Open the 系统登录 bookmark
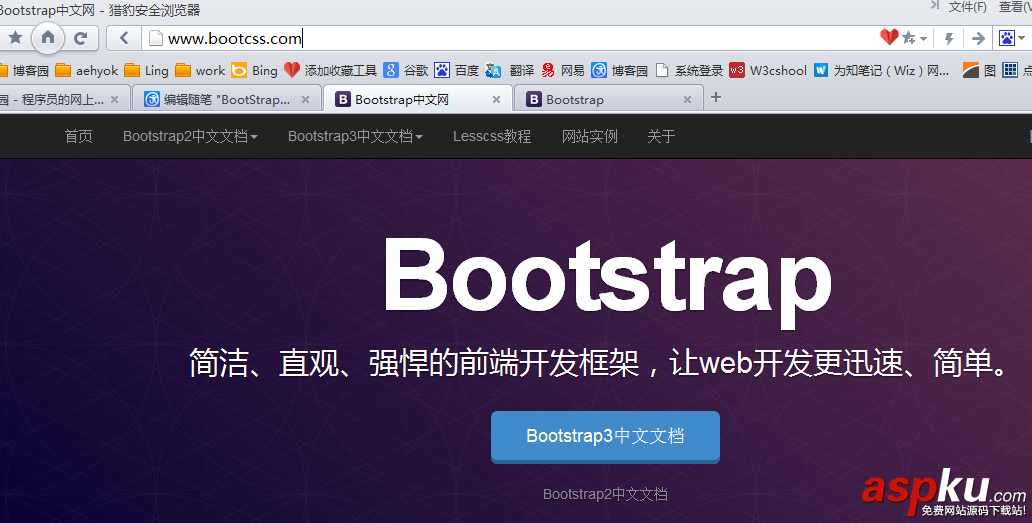Image resolution: width=1032 pixels, height=523 pixels. (689, 70)
